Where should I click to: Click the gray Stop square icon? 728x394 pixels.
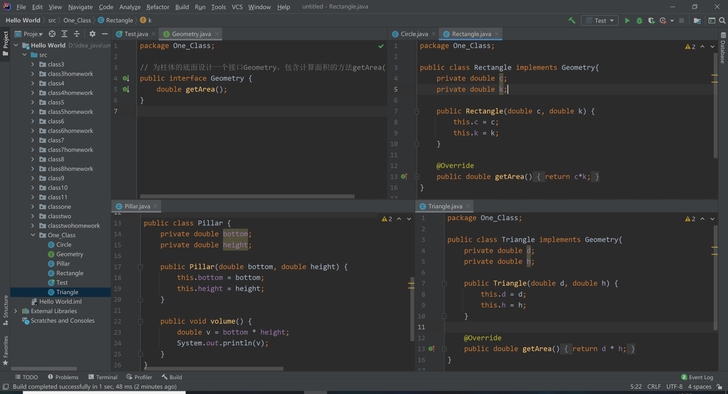[x=682, y=20]
